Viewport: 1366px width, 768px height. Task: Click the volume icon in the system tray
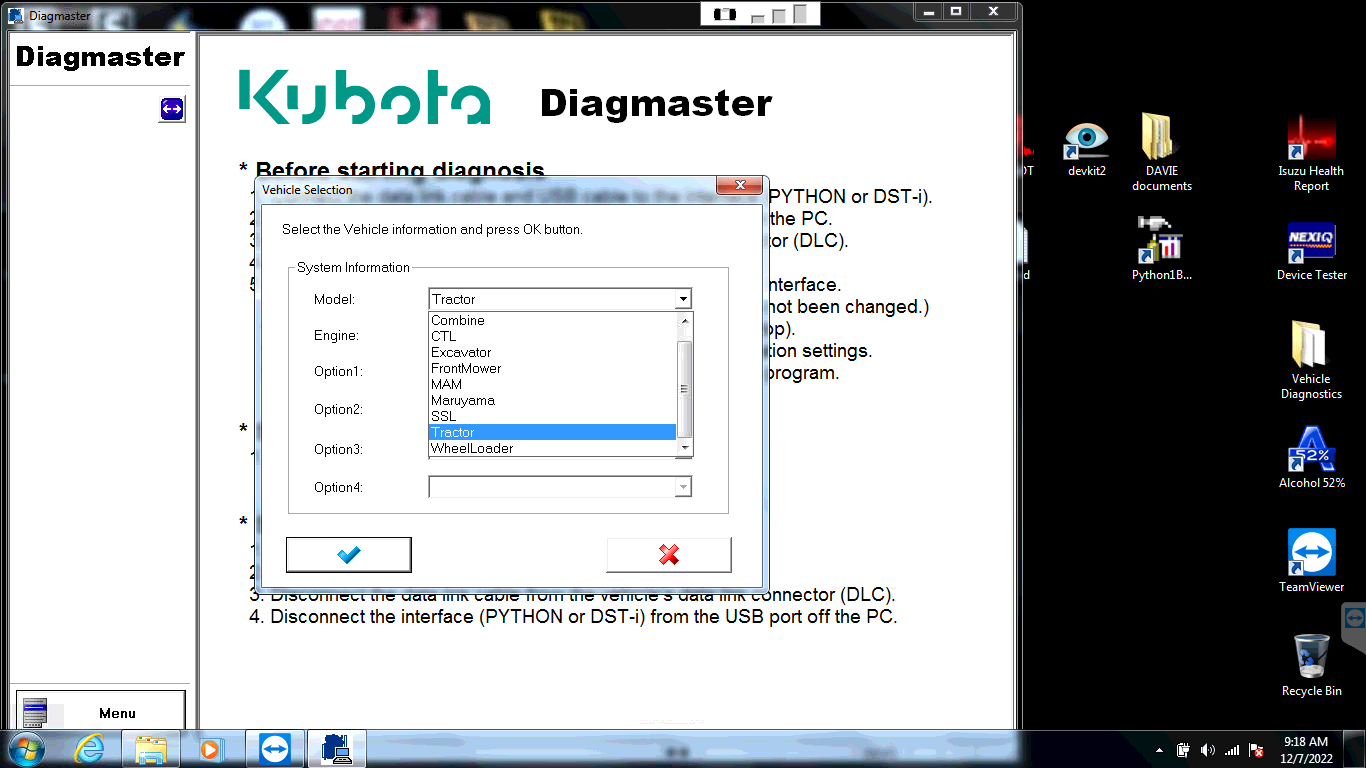pos(1208,749)
